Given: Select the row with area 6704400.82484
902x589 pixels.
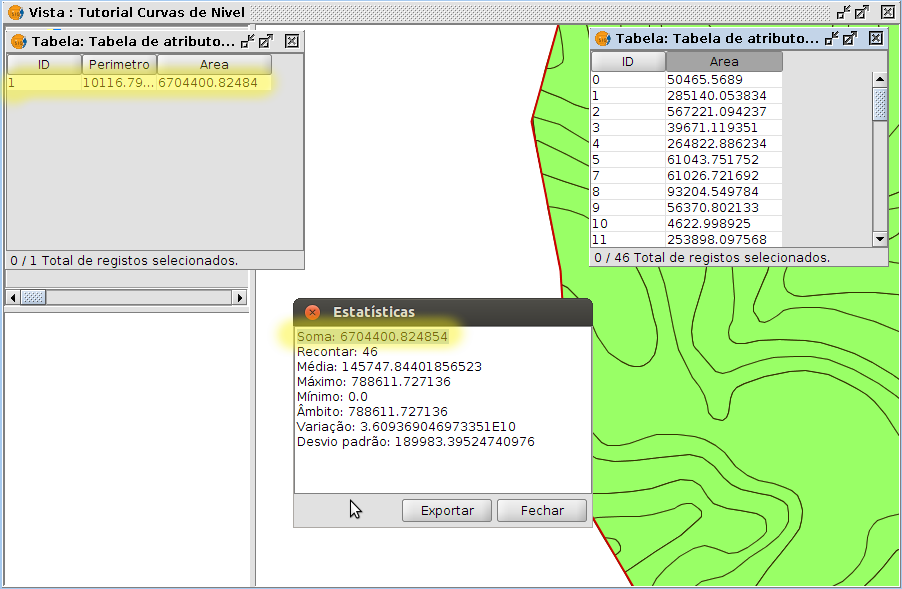Looking at the screenshot, I should click(x=140, y=83).
